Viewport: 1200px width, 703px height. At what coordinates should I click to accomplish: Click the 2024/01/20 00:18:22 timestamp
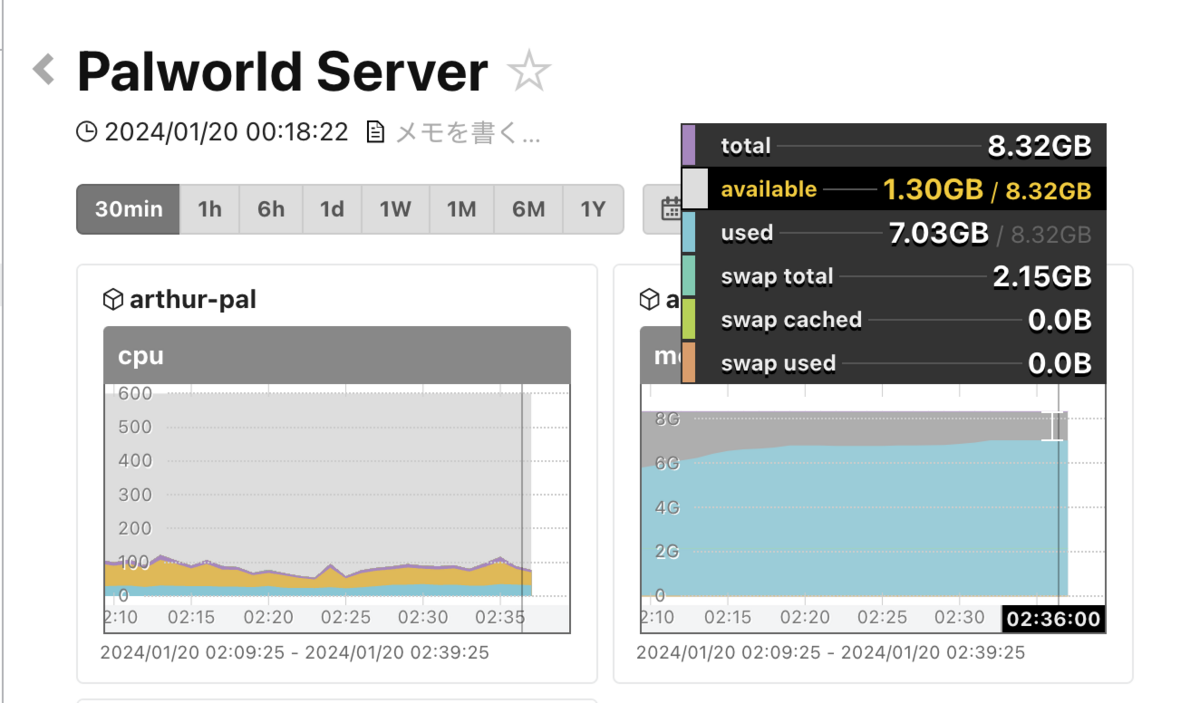[226, 132]
